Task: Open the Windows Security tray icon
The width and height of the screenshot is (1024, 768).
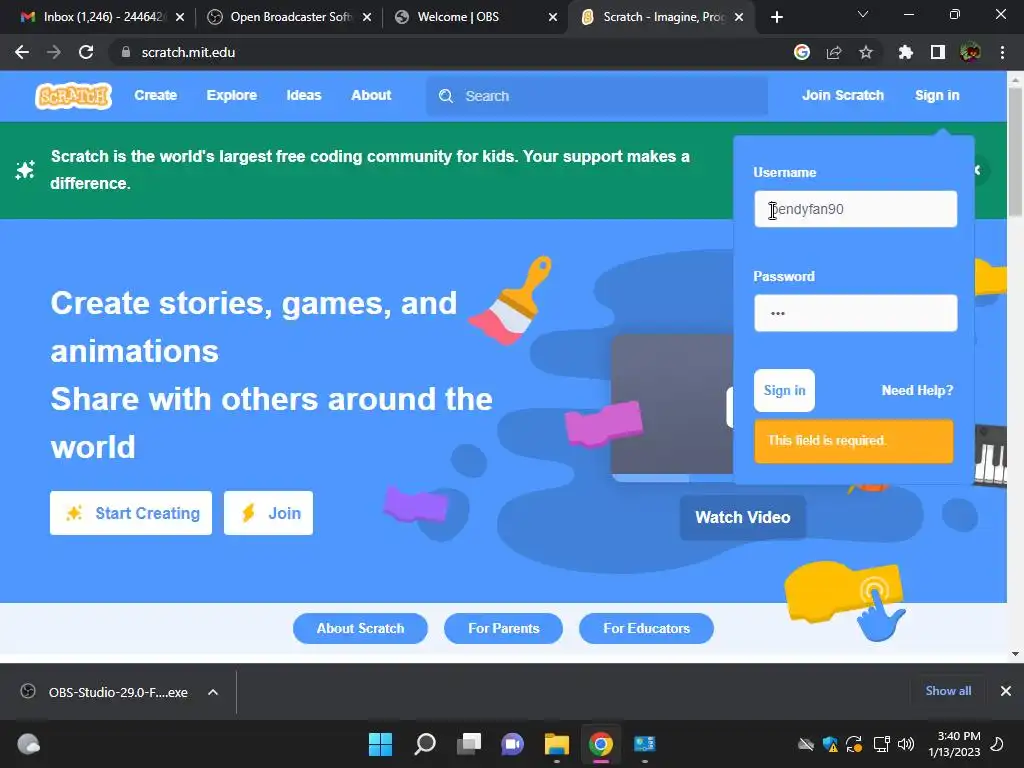Action: [830, 744]
